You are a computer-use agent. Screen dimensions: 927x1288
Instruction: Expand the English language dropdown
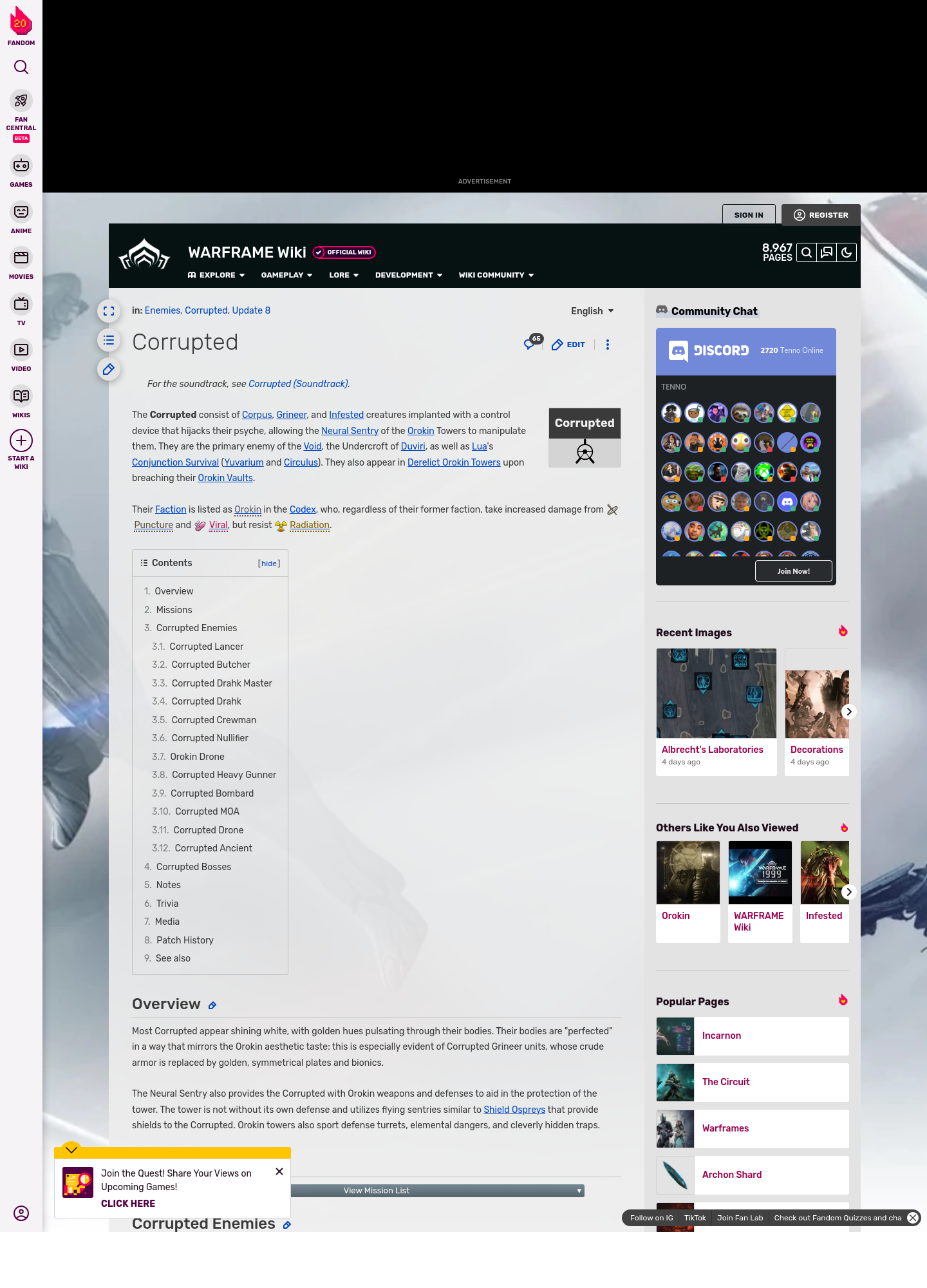click(x=592, y=311)
